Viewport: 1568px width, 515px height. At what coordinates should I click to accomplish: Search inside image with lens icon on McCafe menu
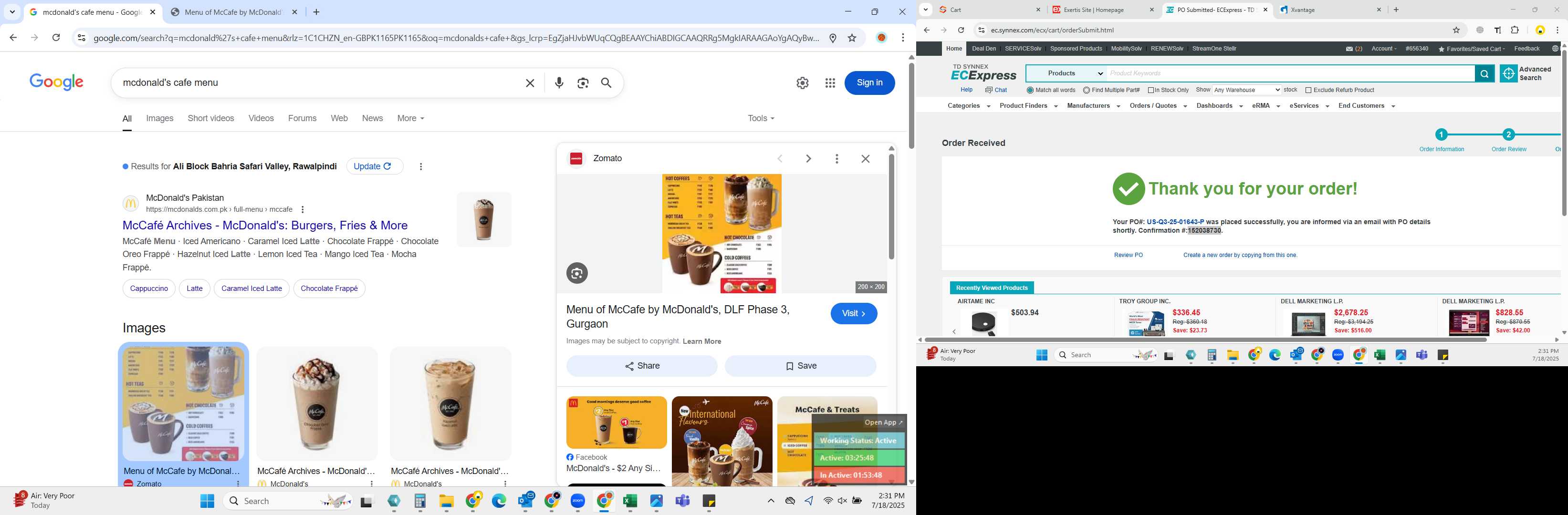click(x=576, y=273)
